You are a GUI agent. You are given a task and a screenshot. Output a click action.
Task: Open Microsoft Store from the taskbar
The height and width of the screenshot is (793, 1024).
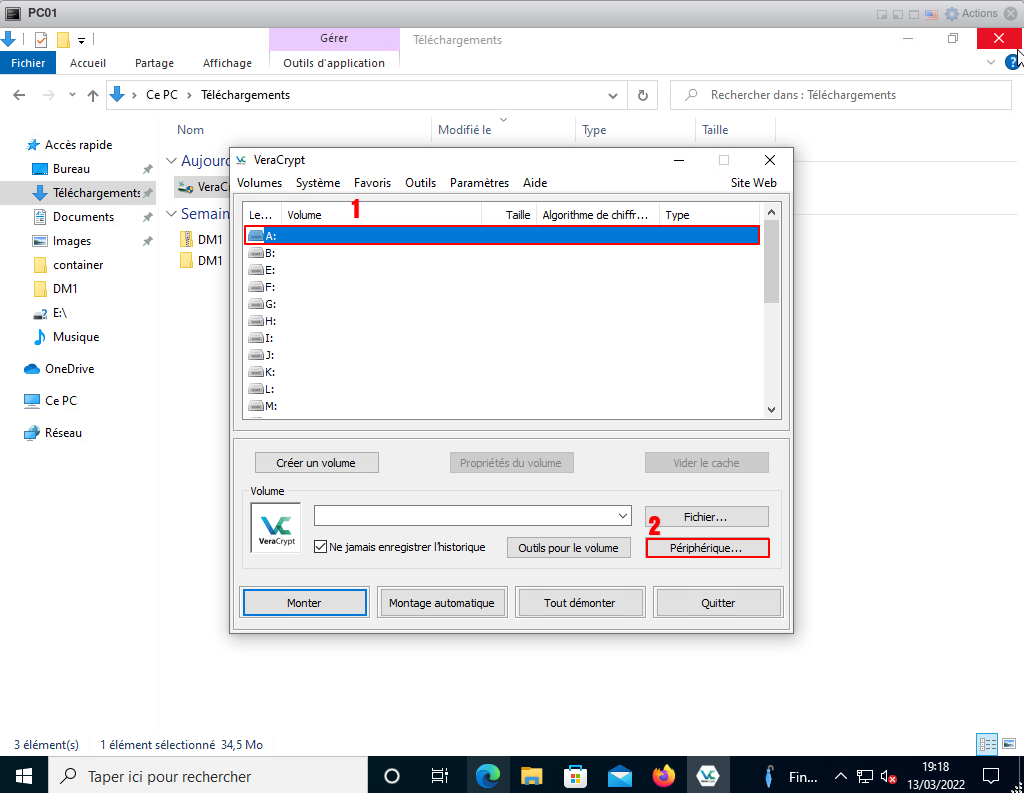(575, 776)
